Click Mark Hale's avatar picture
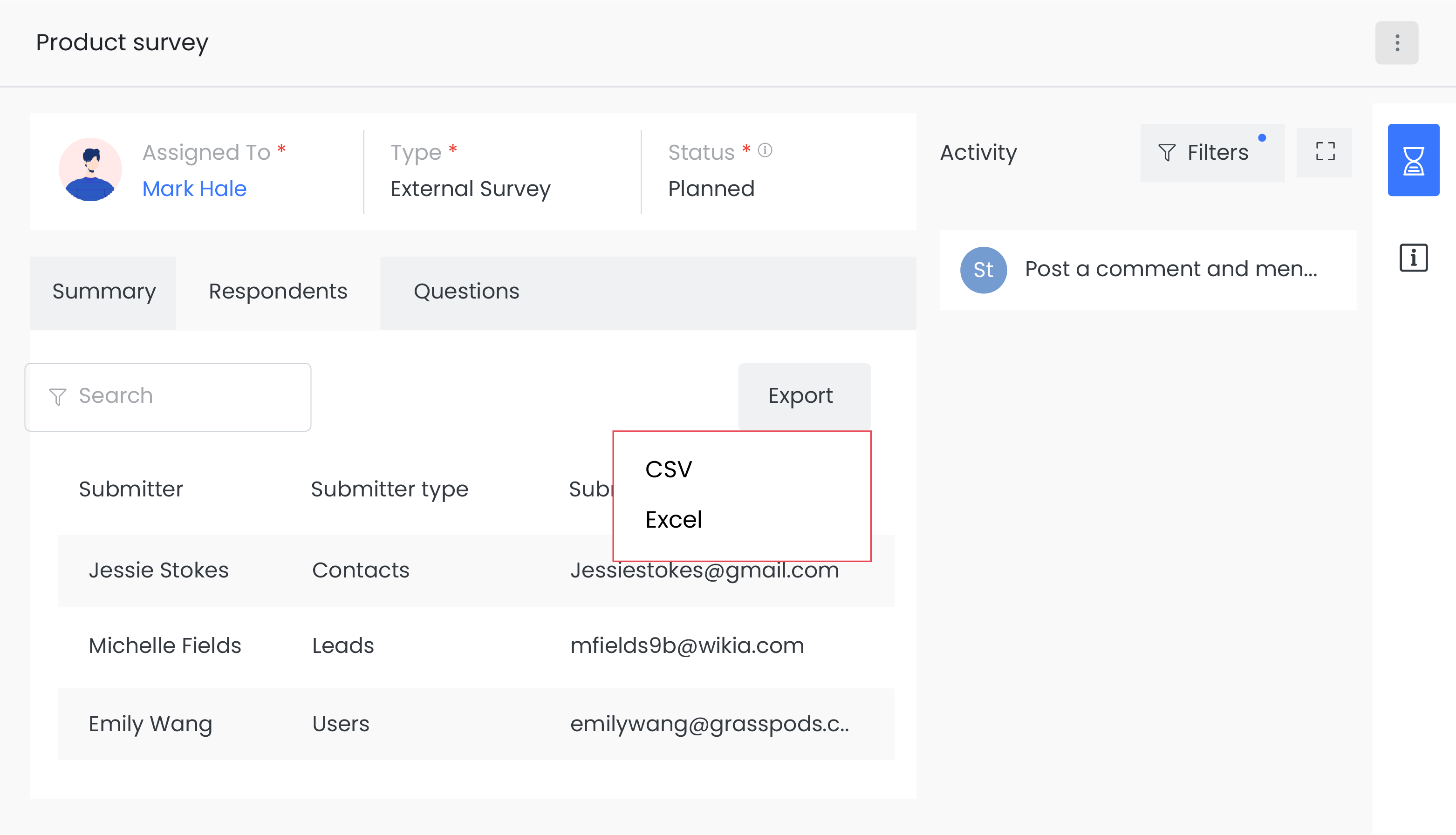 (90, 170)
